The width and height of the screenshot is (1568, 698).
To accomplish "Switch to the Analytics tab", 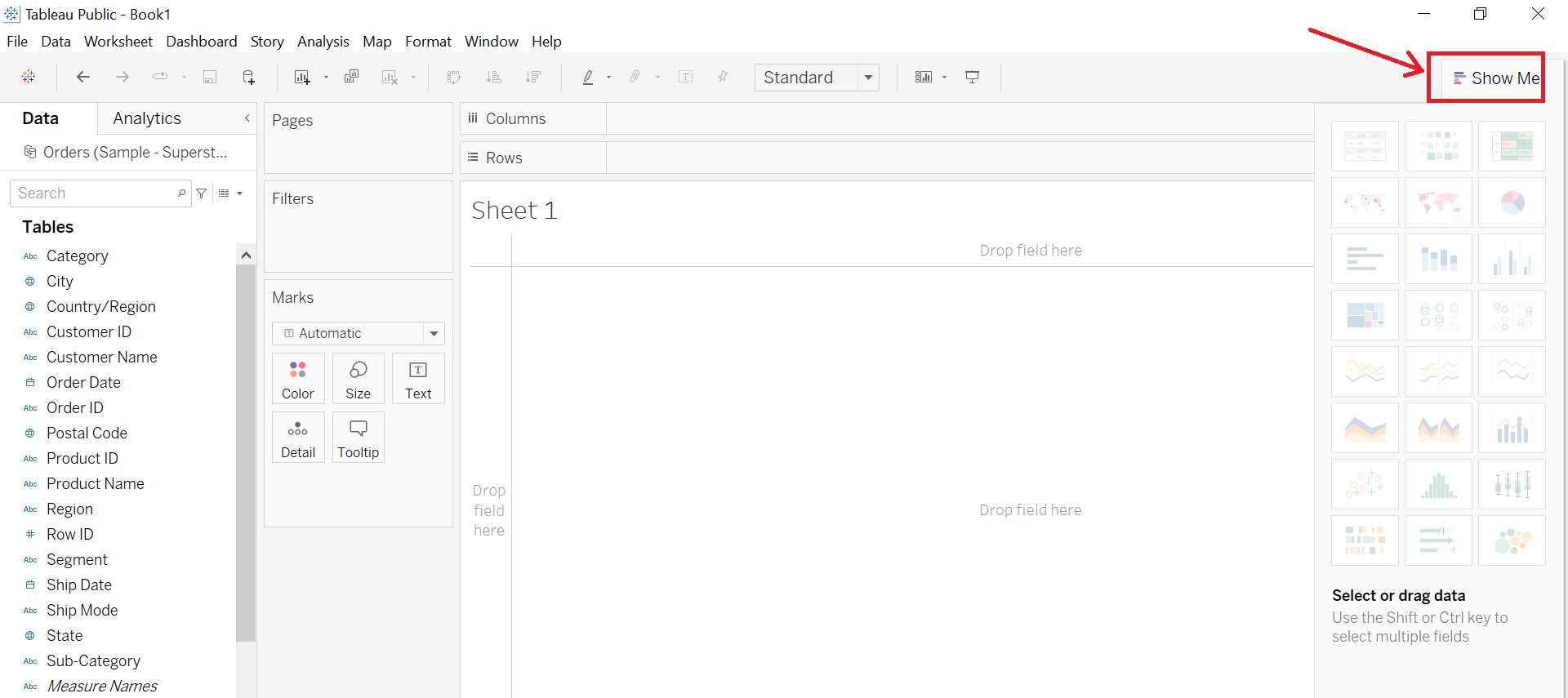I will point(147,118).
